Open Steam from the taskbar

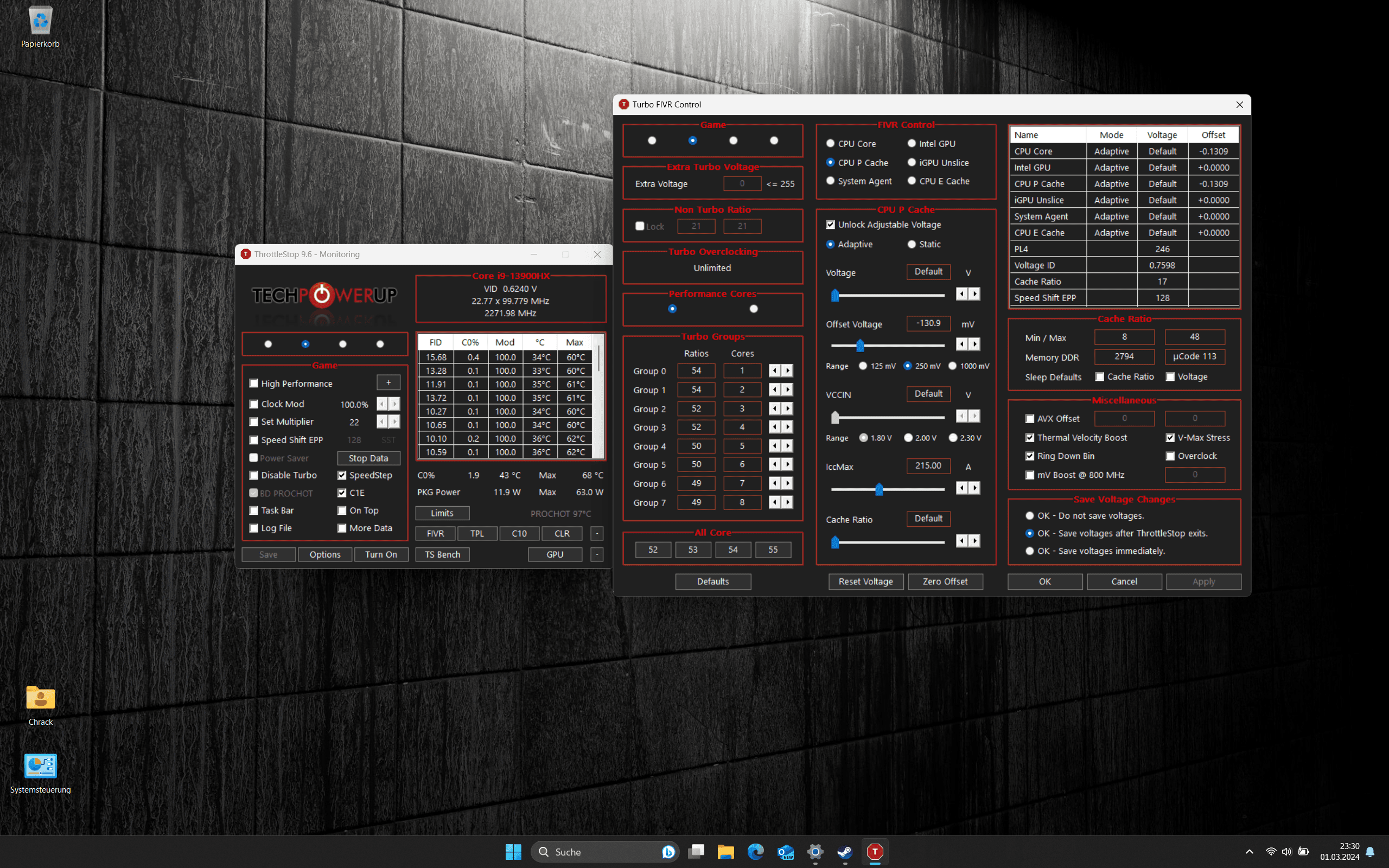click(x=845, y=852)
